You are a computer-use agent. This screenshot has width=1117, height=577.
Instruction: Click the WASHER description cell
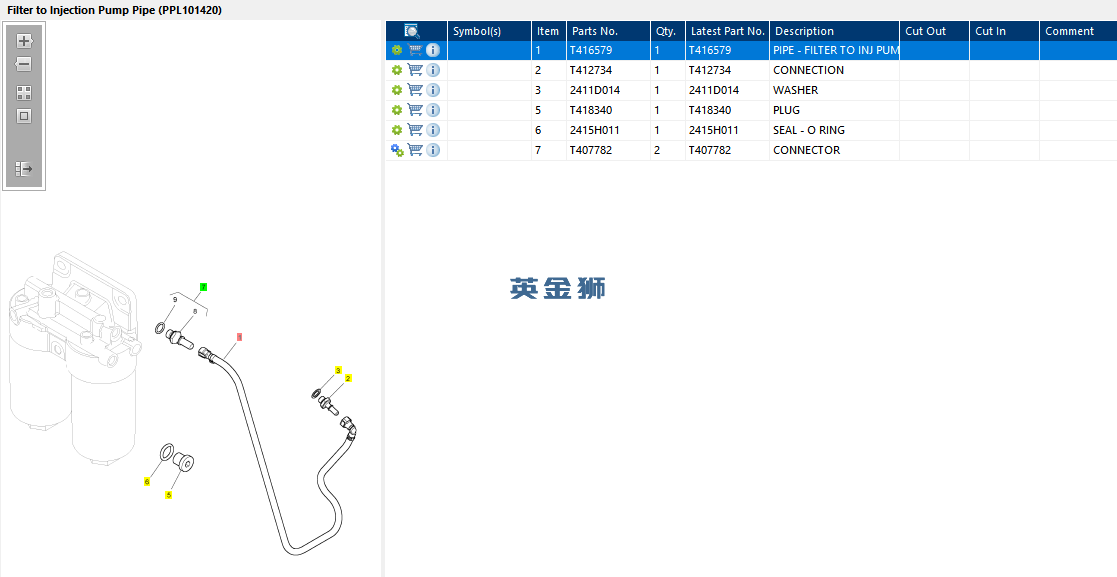pos(834,90)
